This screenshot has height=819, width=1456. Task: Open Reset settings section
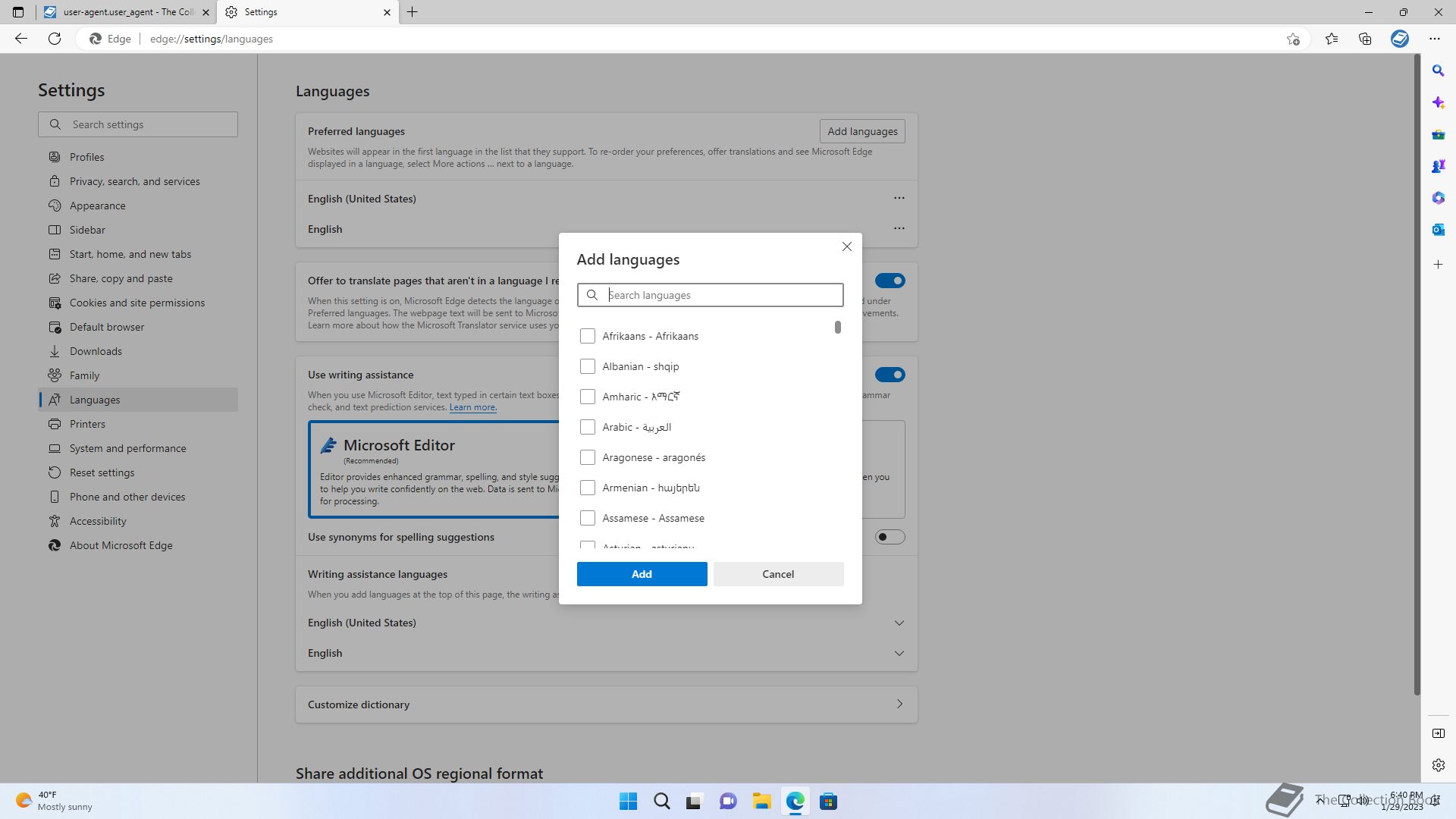point(138,472)
